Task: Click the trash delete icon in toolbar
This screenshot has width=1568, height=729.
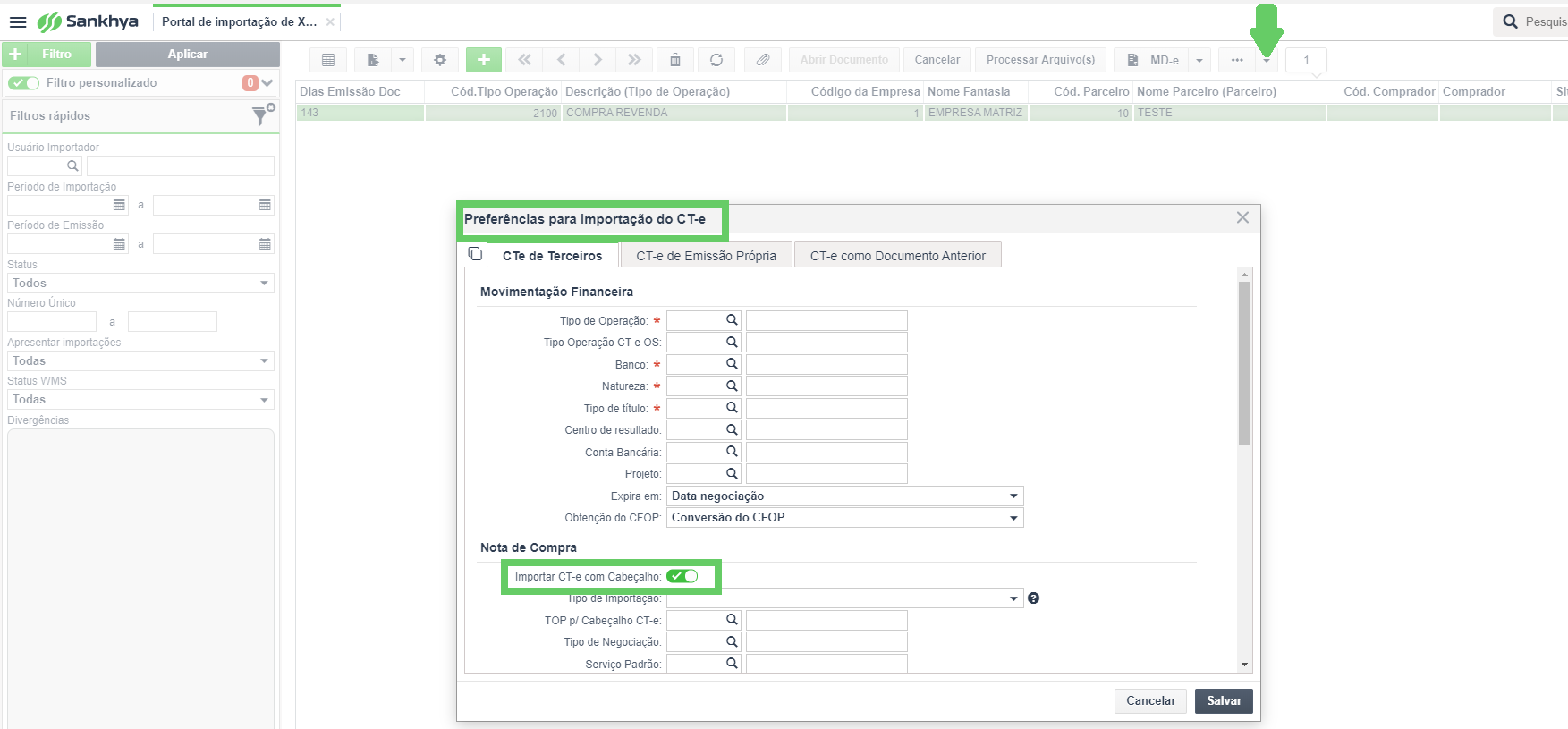Action: pos(675,60)
